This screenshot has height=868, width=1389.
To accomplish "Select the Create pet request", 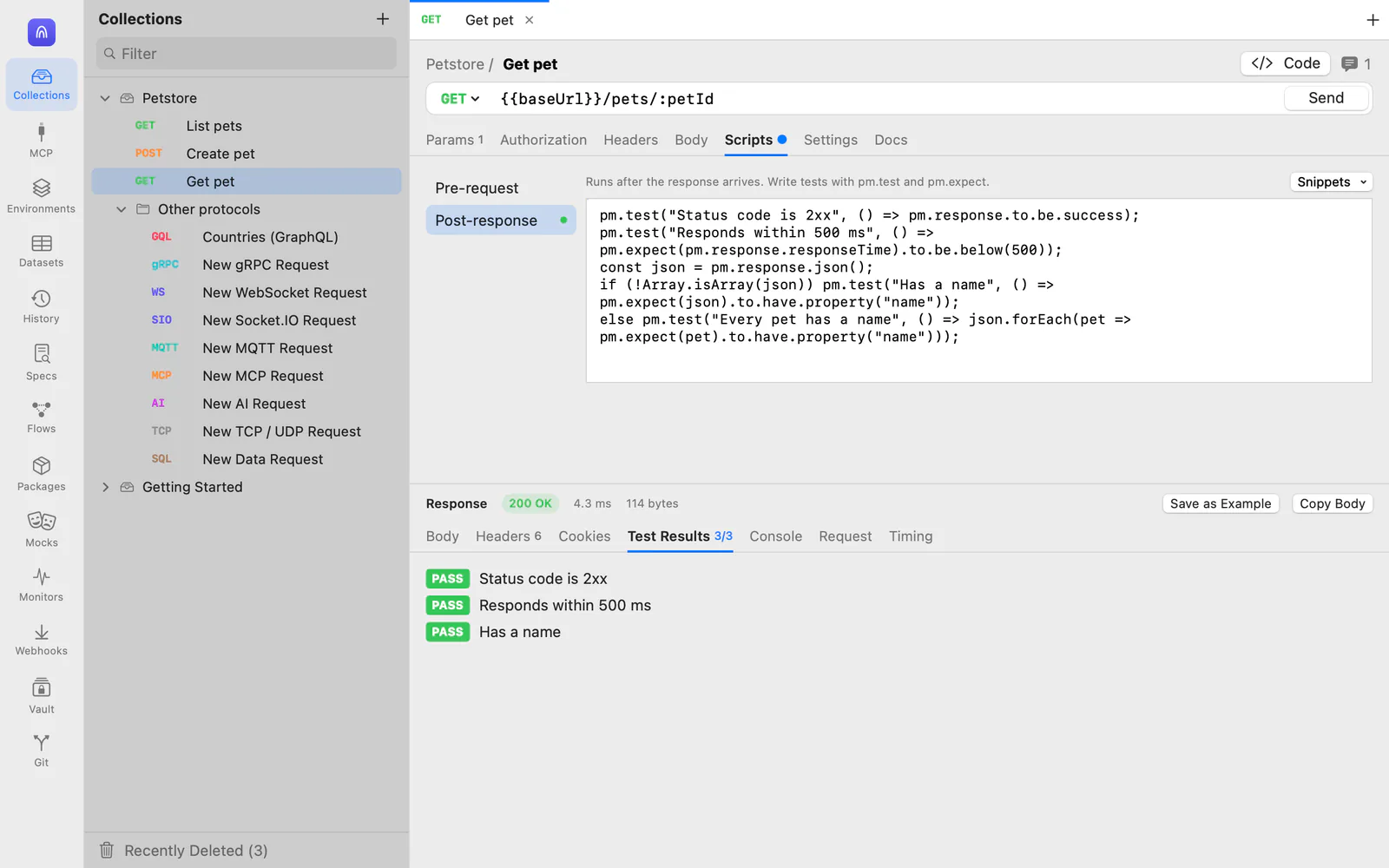I will click(x=247, y=154).
